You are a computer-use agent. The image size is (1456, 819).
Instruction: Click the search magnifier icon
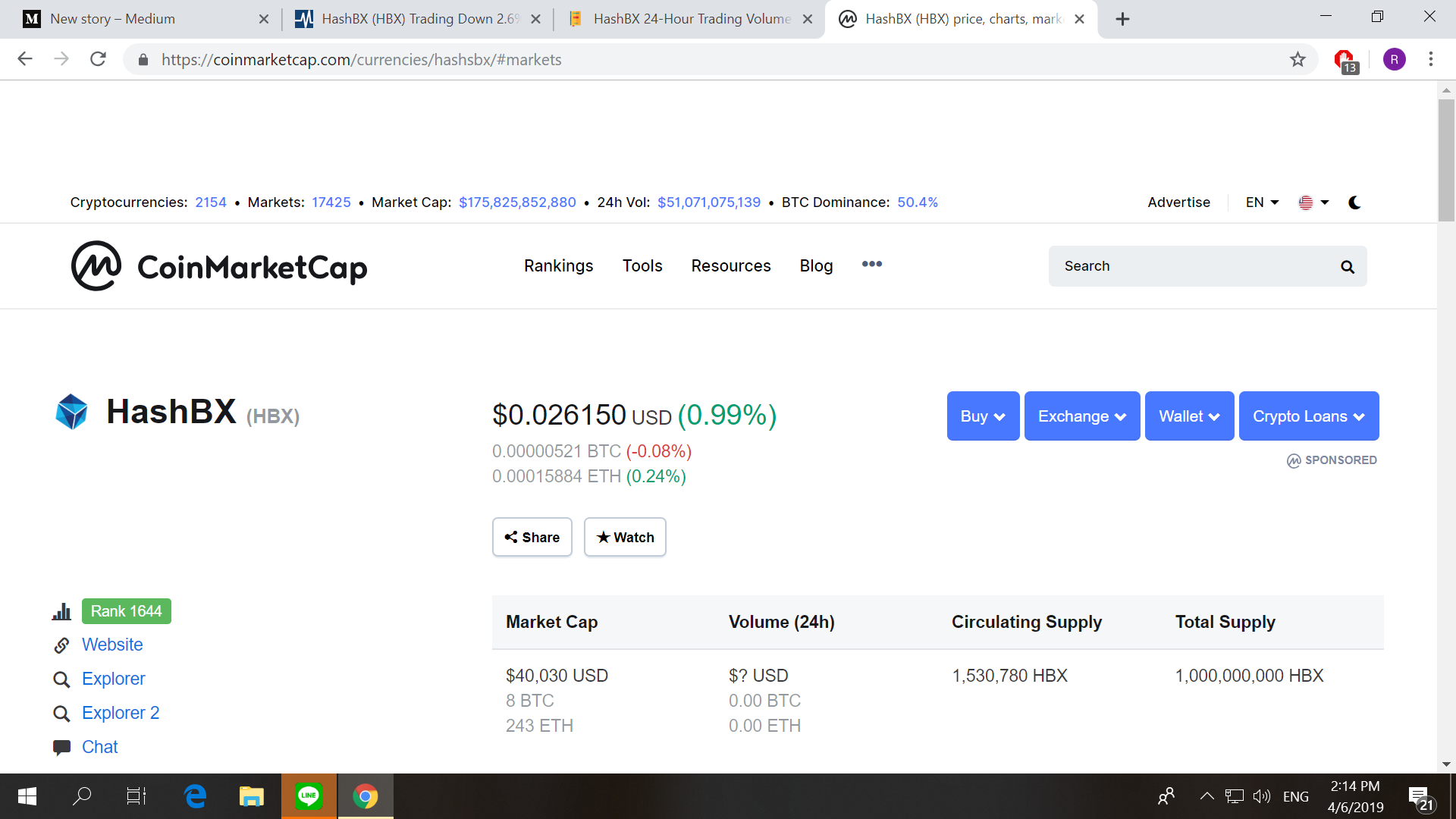point(1348,267)
